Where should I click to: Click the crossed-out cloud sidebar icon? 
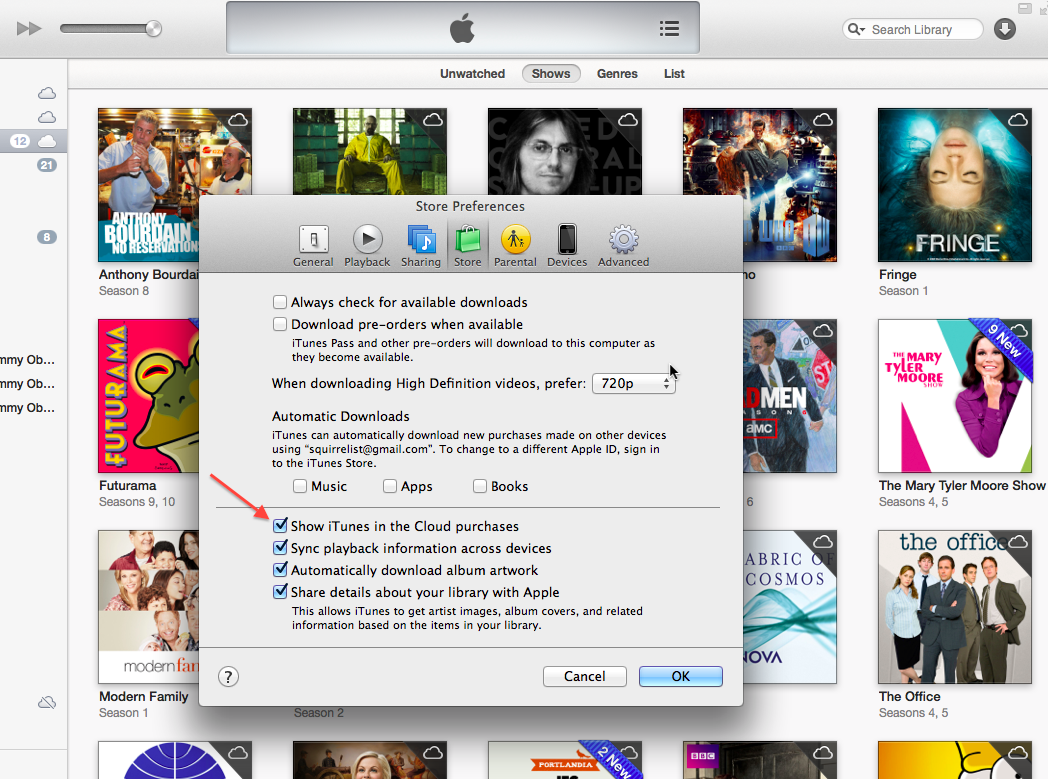point(47,703)
